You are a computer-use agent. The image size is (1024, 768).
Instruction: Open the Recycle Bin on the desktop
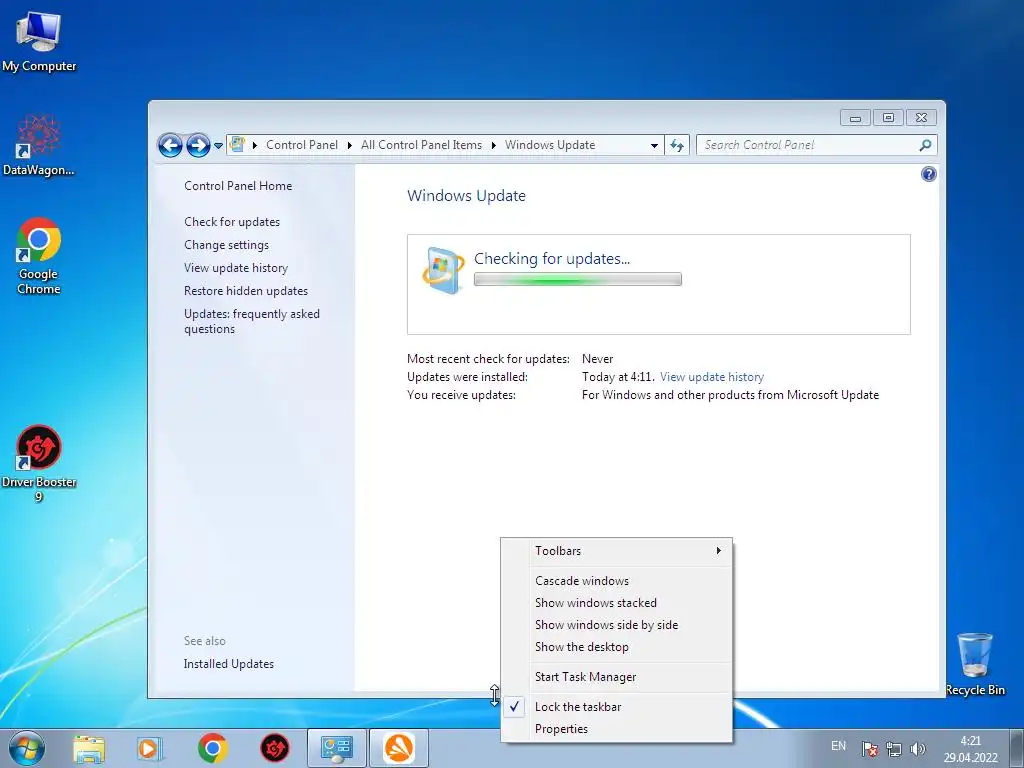[975, 664]
